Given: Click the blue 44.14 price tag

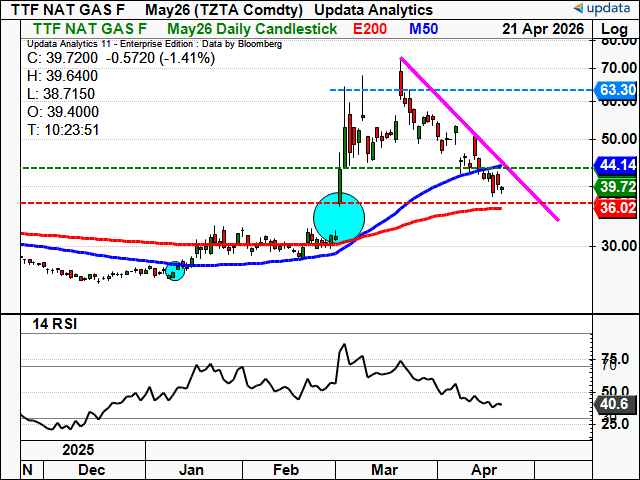Looking at the screenshot, I should pos(615,166).
